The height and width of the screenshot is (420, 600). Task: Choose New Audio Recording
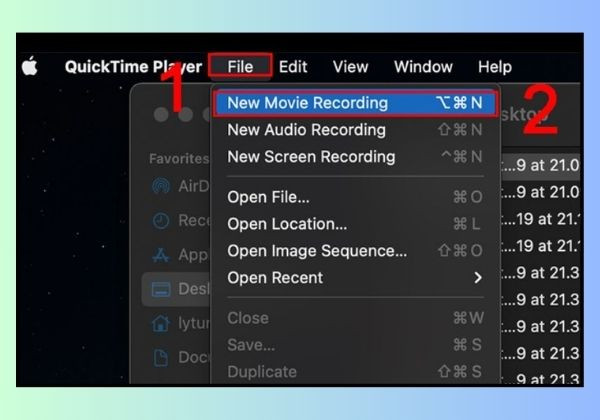[355, 130]
